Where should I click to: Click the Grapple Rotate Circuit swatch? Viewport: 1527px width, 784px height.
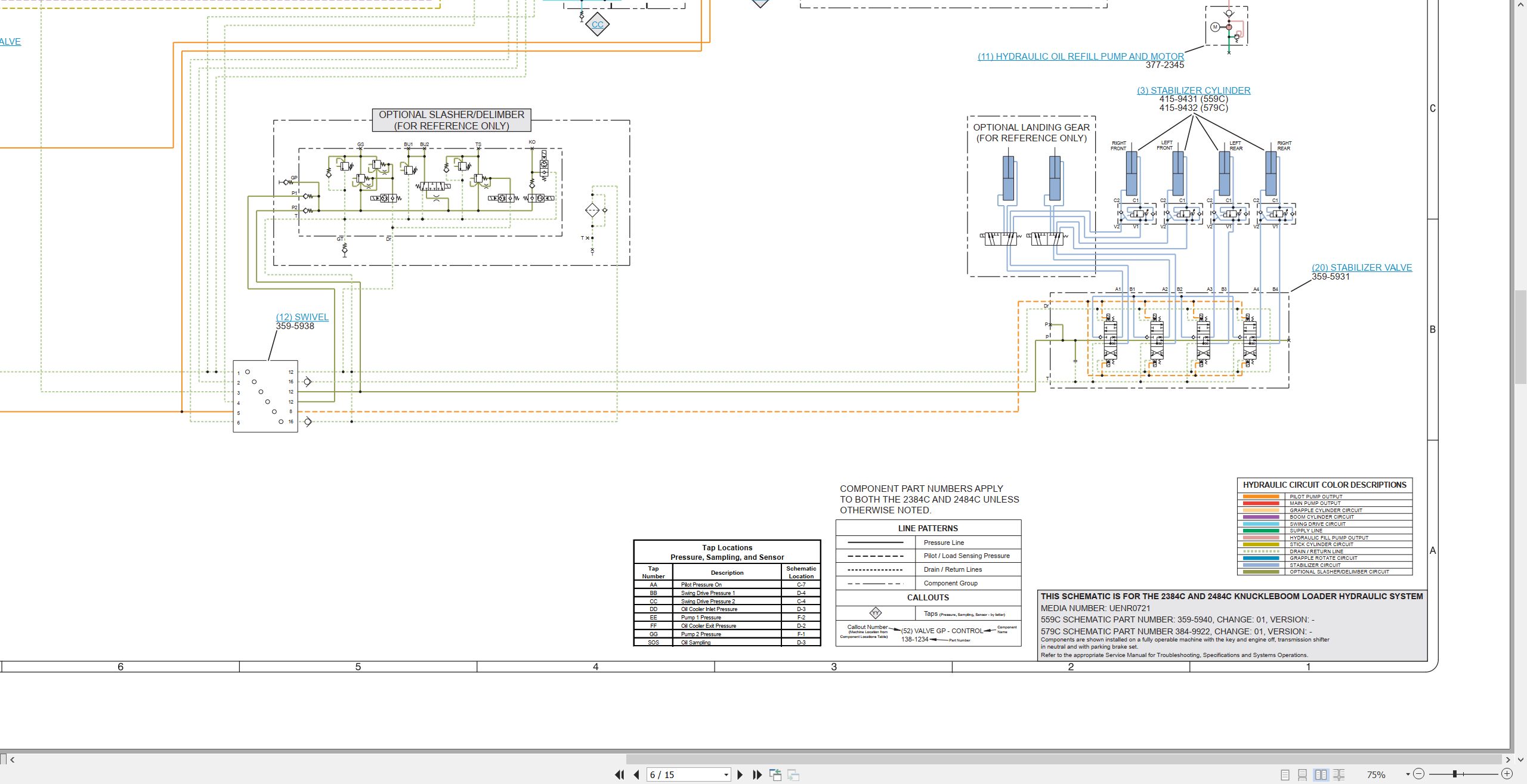[1261, 558]
